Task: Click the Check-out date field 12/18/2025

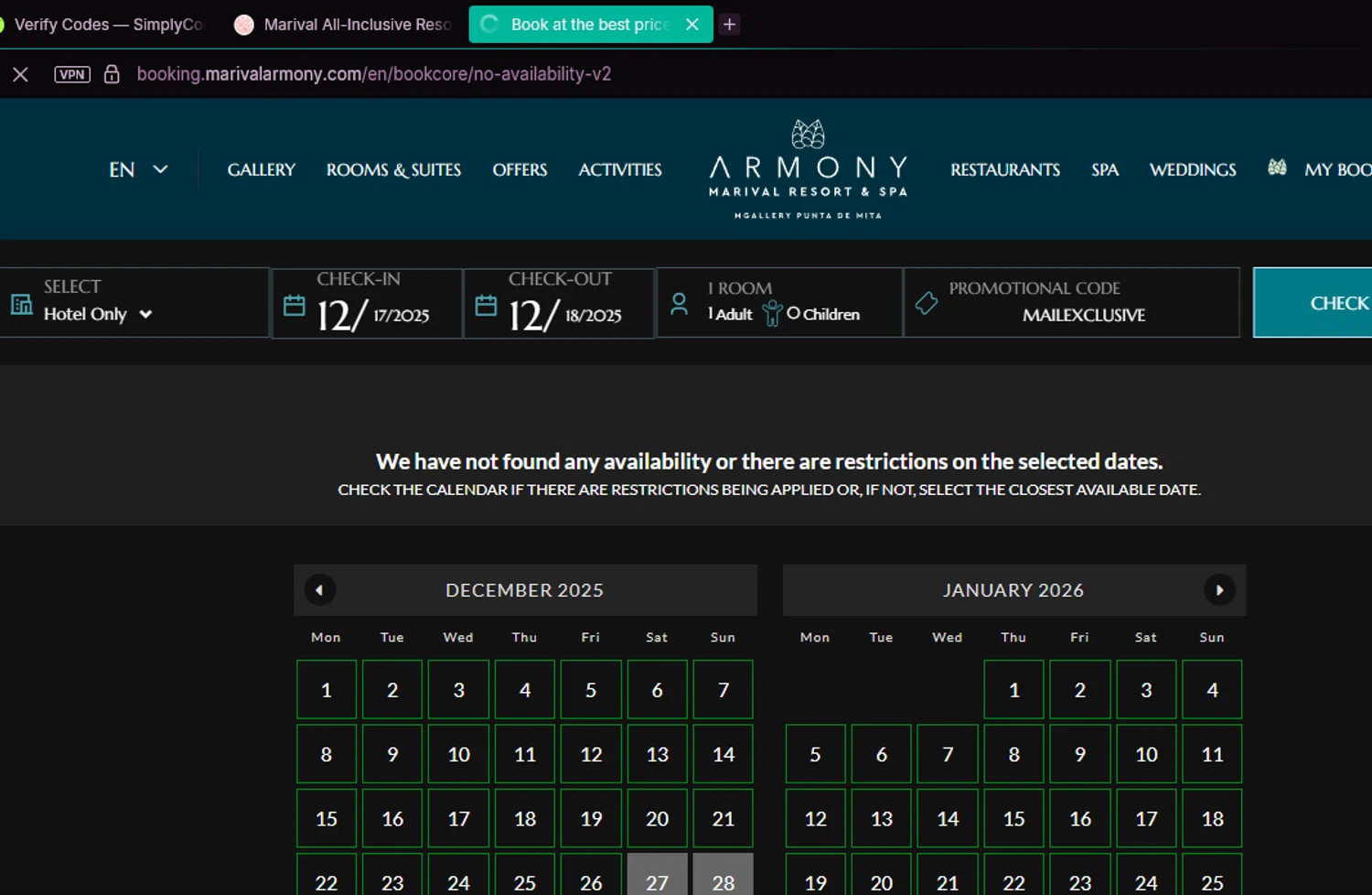Action: pyautogui.click(x=559, y=303)
